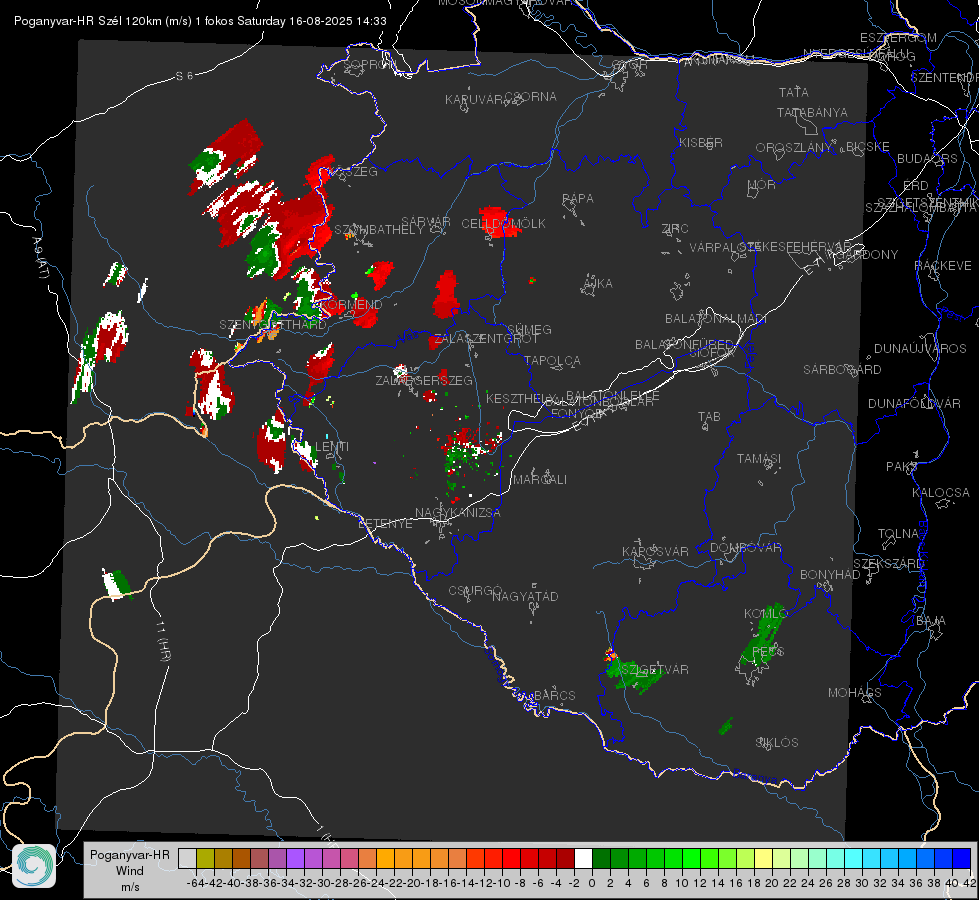Image resolution: width=979 pixels, height=900 pixels.
Task: Select the SZIGETVAR town label
Action: pyautogui.click(x=653, y=670)
